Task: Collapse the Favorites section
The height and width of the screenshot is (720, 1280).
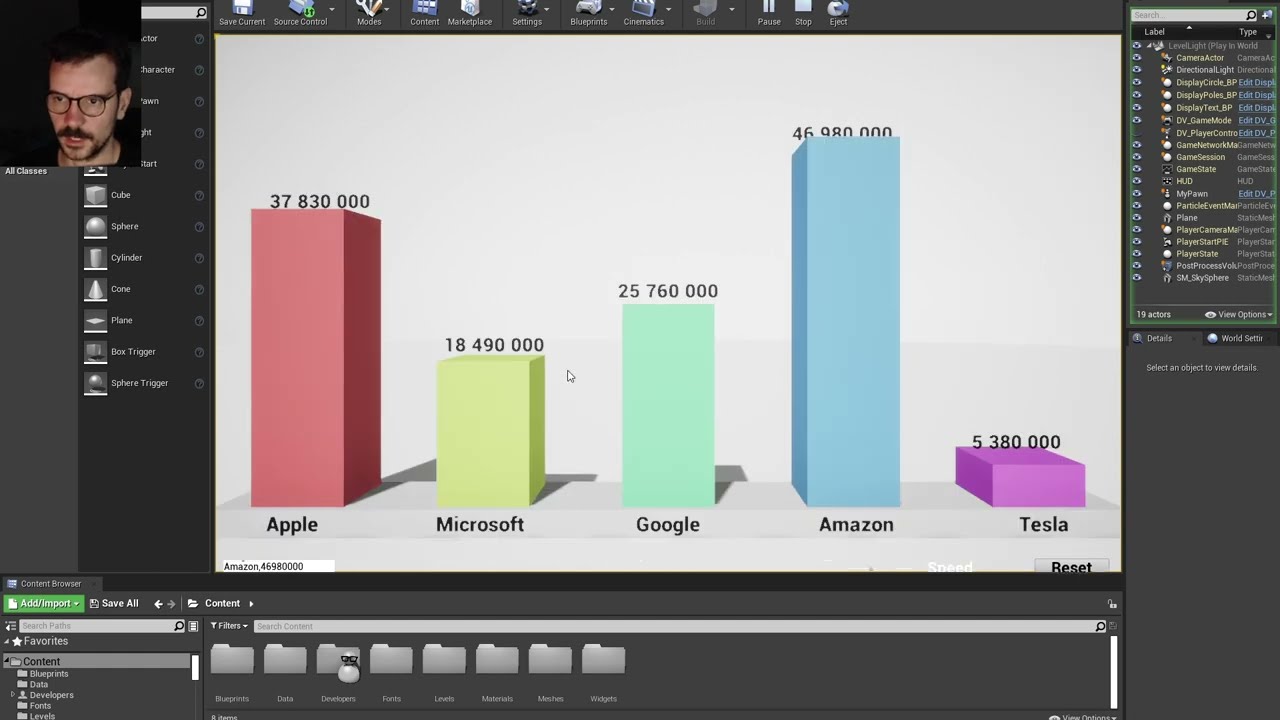Action: 7,642
